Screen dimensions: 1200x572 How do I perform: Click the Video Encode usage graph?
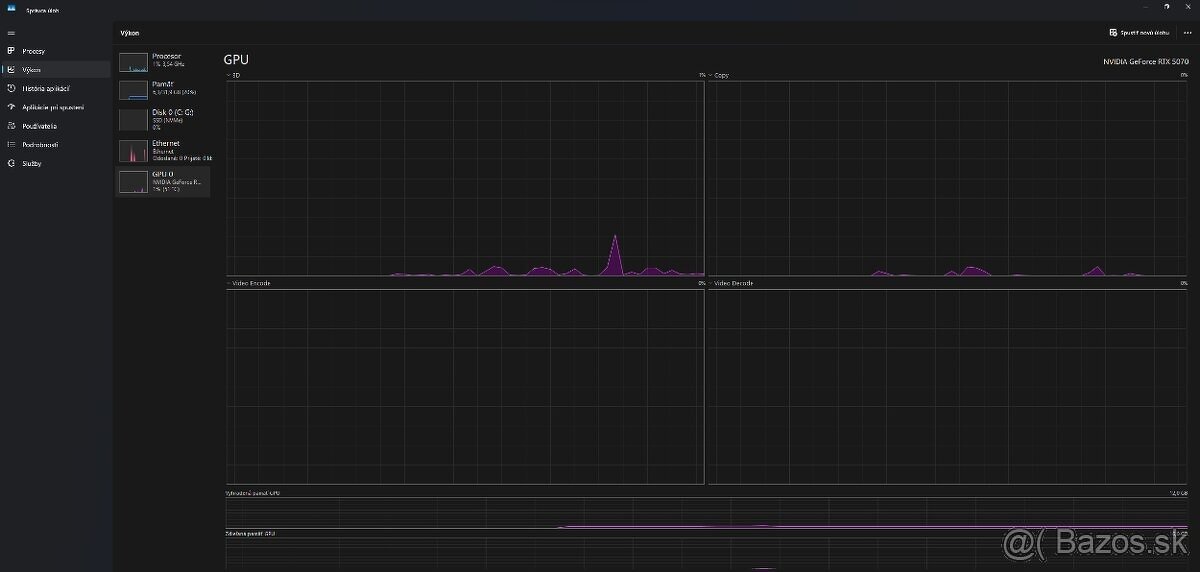coord(465,387)
